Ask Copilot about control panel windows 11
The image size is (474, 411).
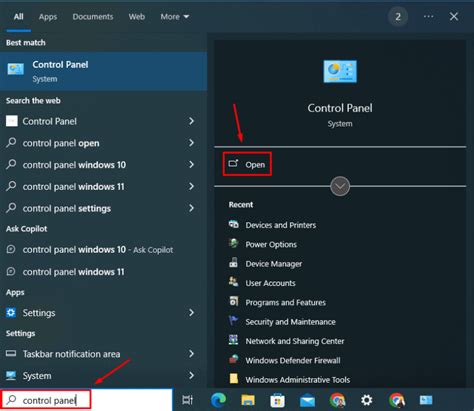(x=103, y=272)
